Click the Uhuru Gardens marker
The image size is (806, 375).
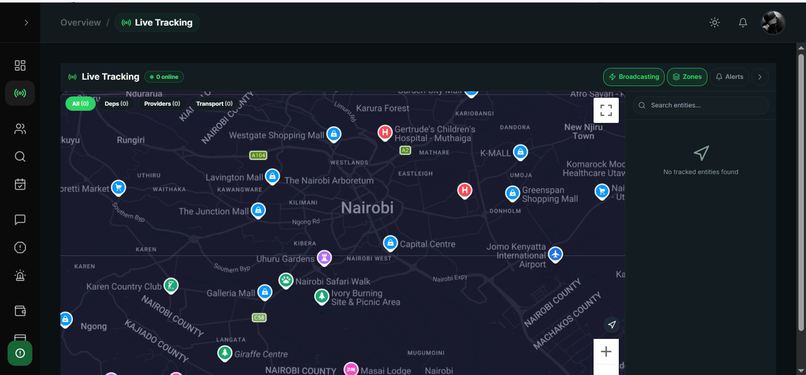[x=324, y=257]
